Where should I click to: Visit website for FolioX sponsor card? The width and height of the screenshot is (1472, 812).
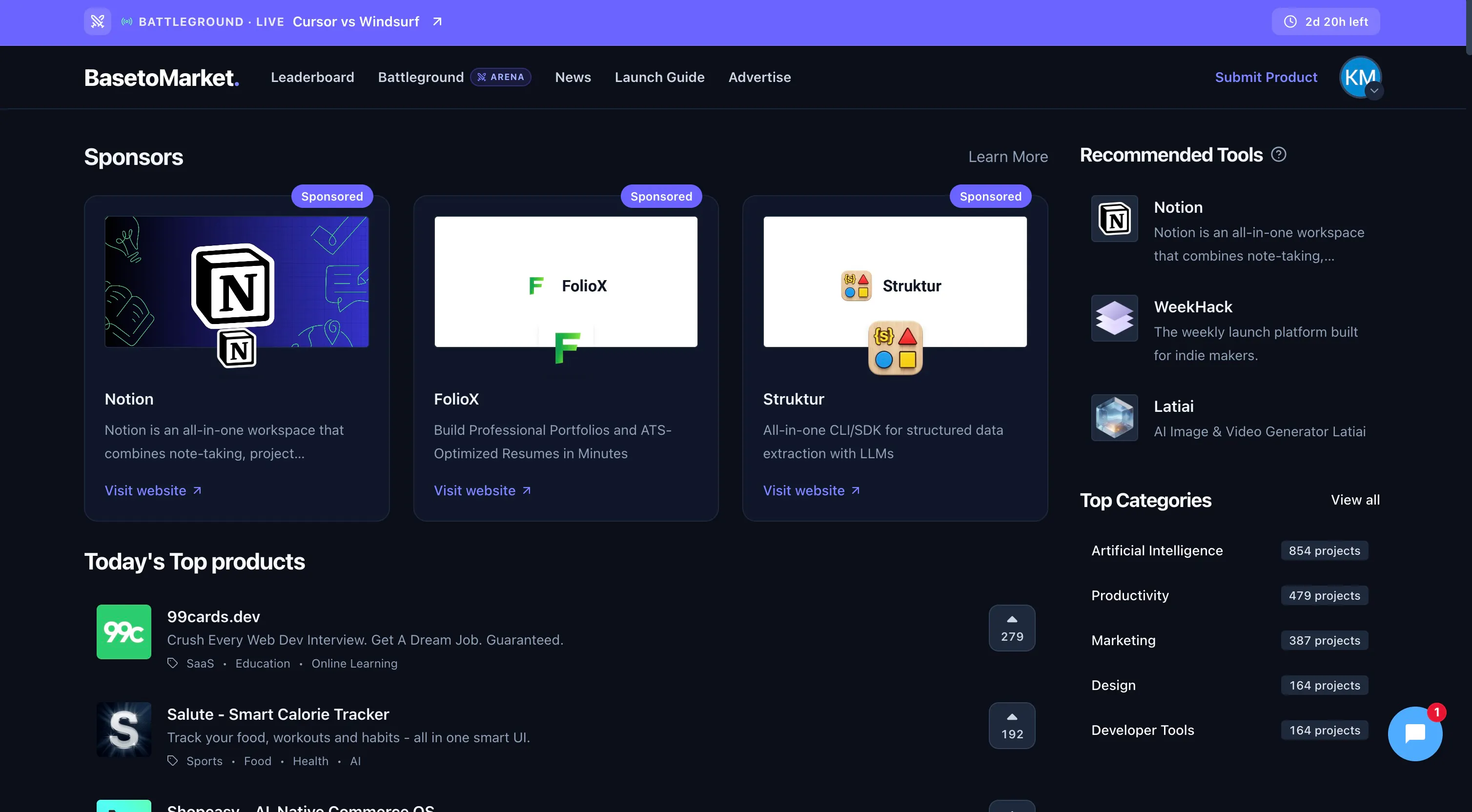(482, 490)
